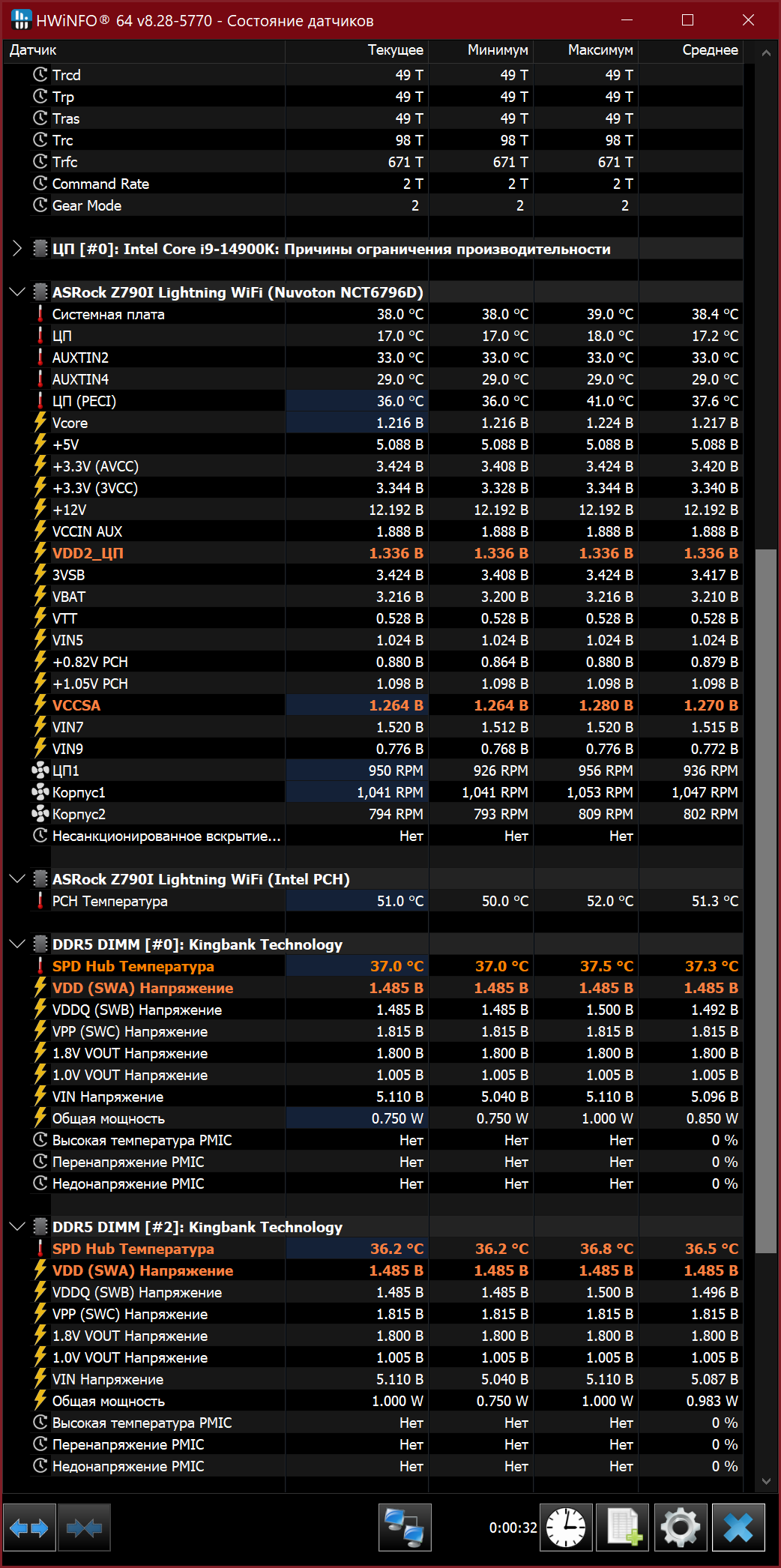Click the clock icon beside Gear Mode

(x=40, y=205)
